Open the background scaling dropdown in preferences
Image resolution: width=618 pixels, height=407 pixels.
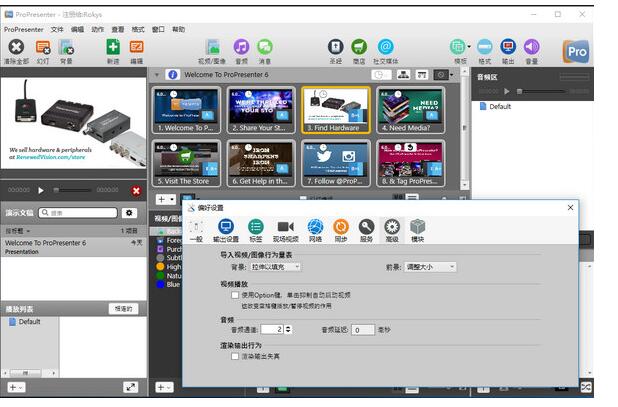275,267
